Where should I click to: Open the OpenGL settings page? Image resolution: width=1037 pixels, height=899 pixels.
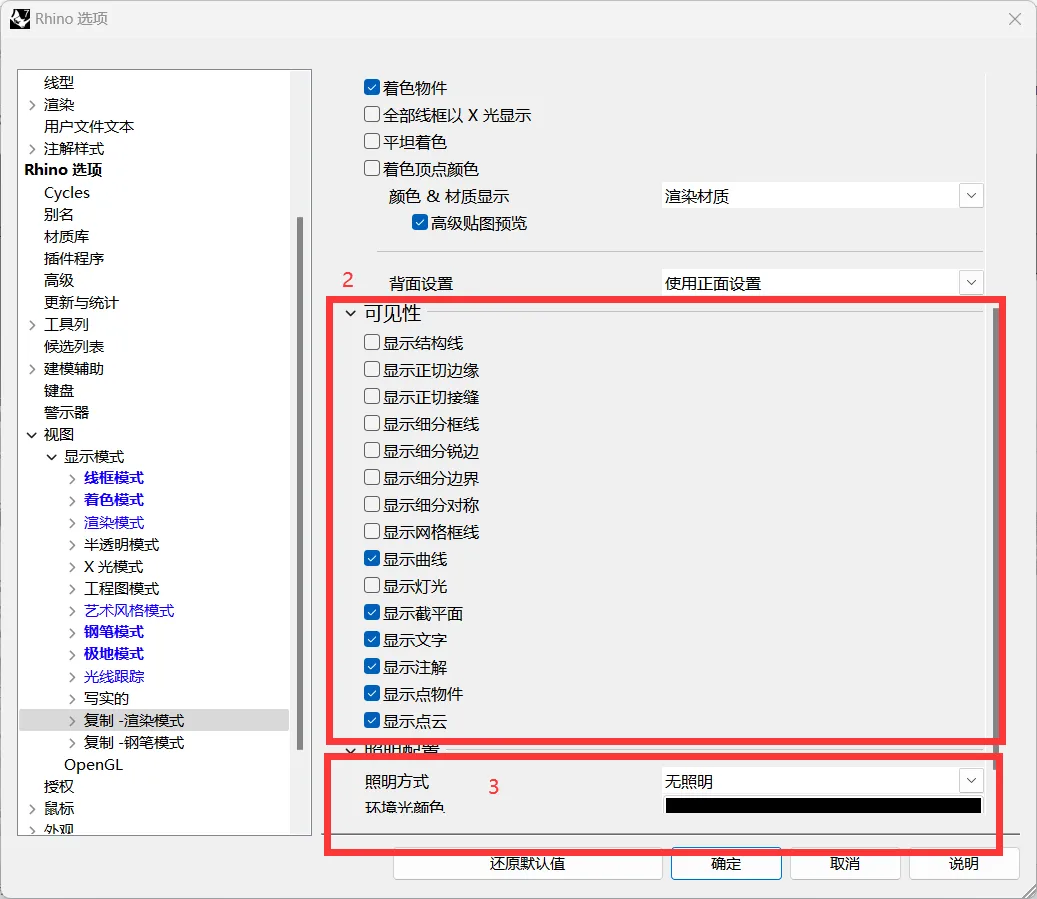[93, 765]
